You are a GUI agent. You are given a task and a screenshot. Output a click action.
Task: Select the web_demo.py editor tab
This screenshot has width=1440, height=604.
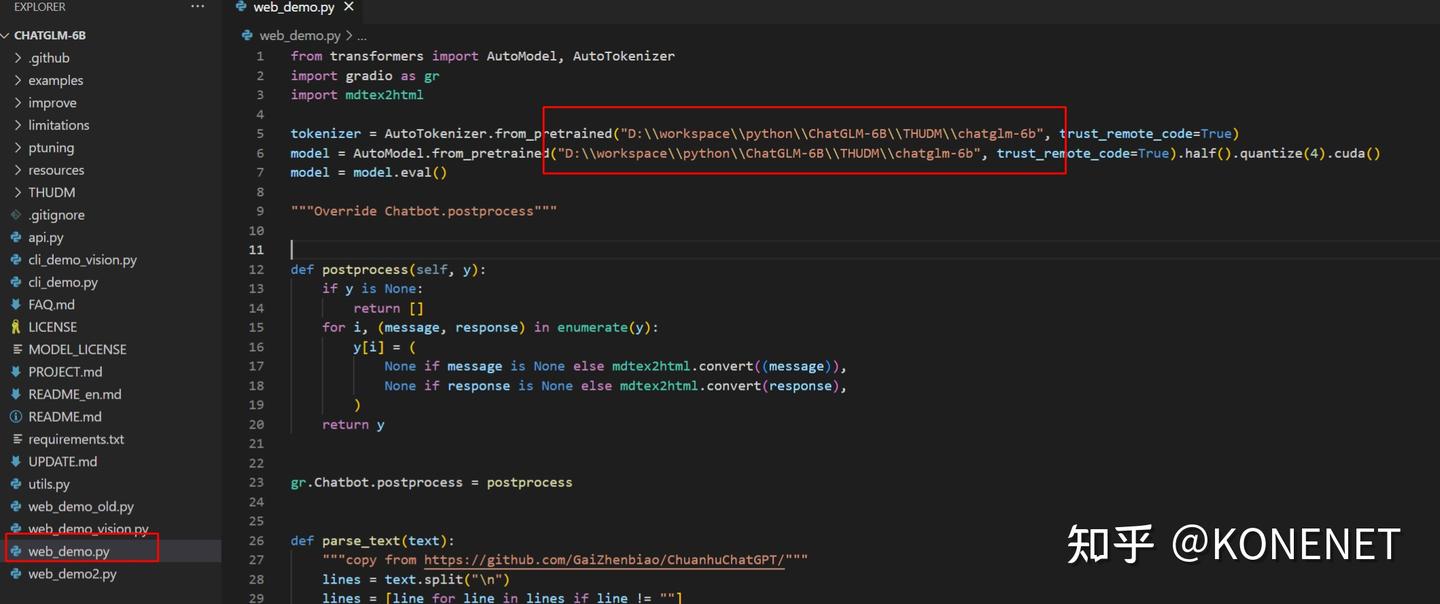click(294, 7)
